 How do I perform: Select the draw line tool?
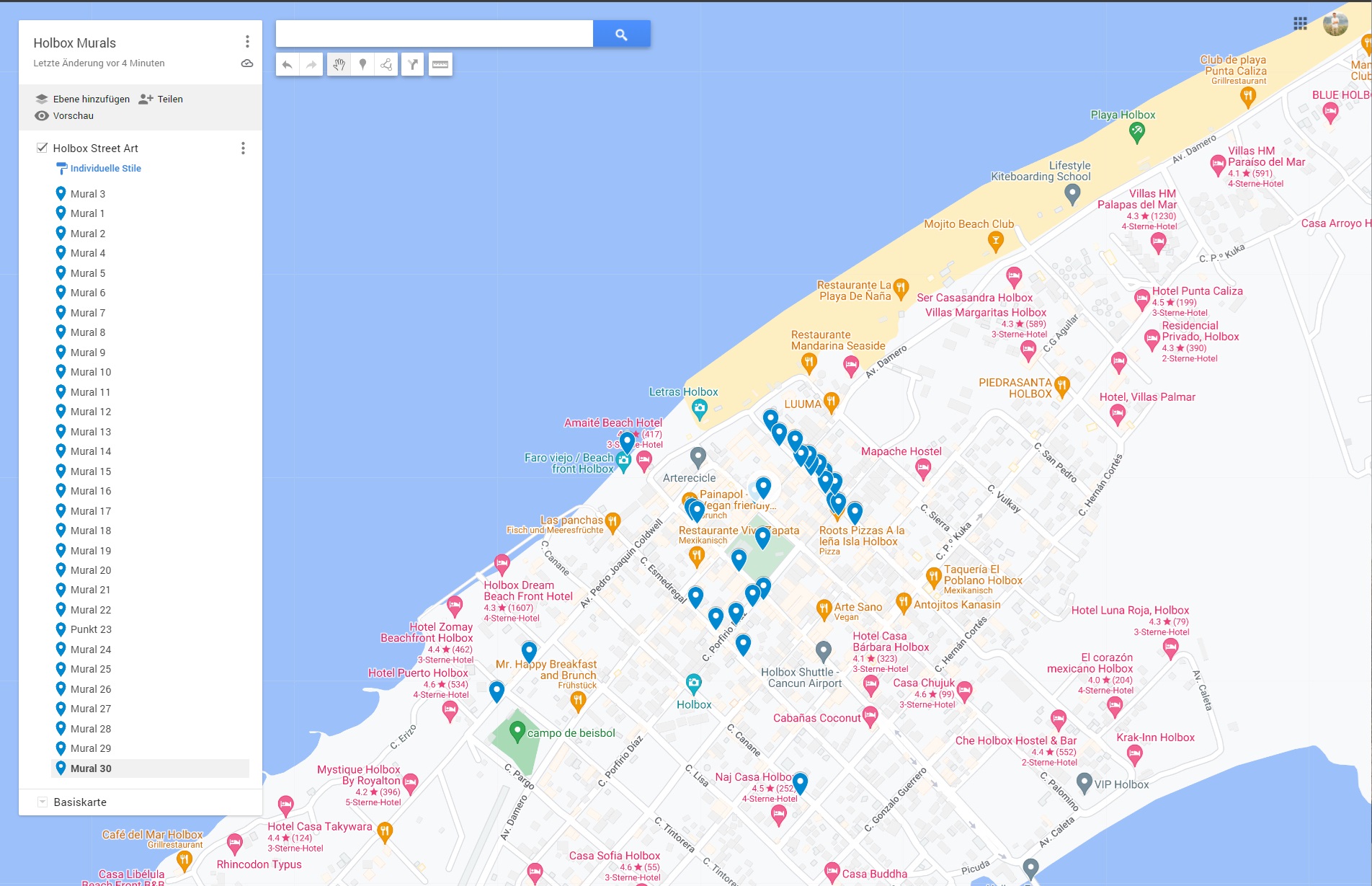[x=386, y=65]
